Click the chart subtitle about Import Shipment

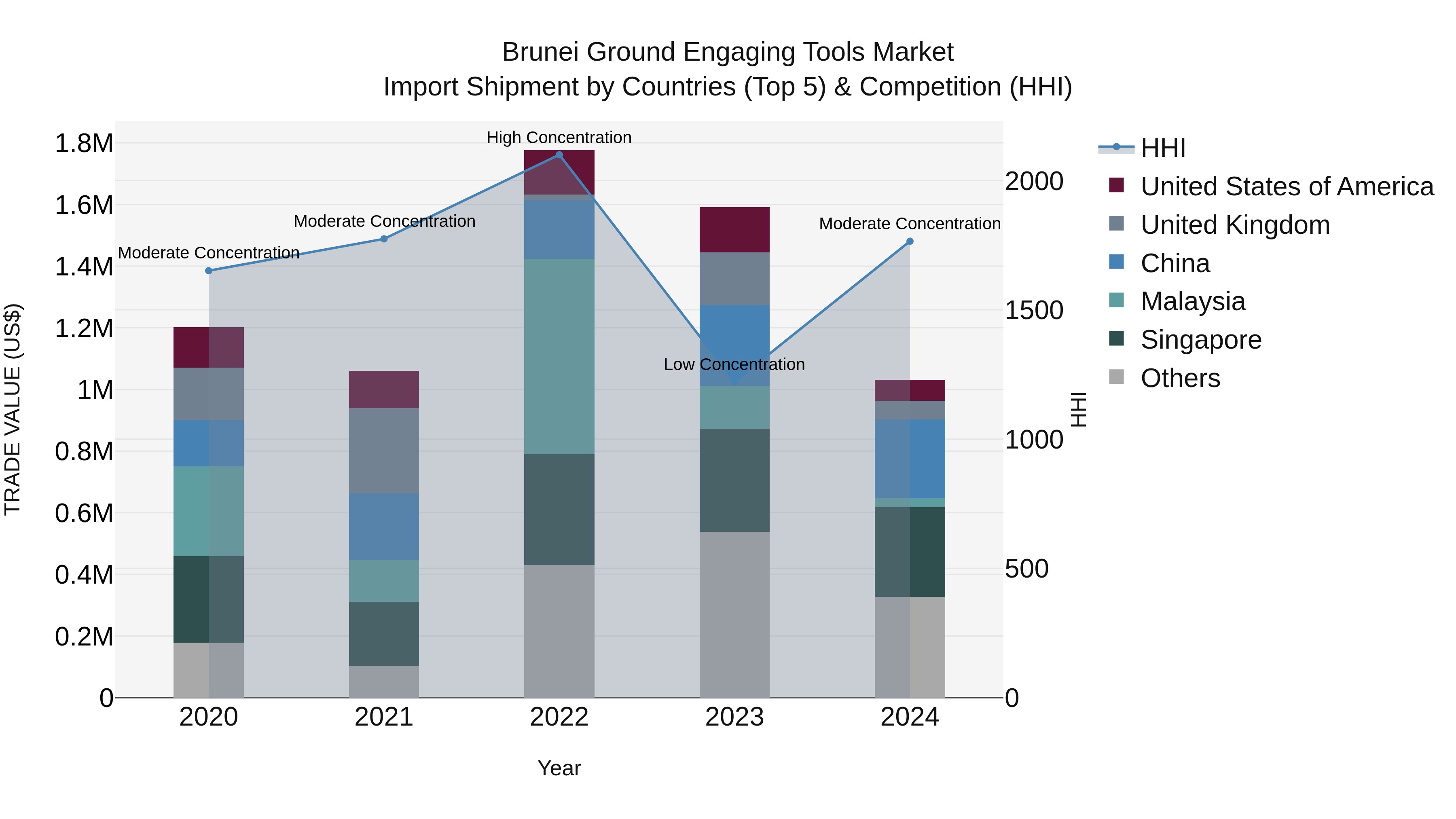[x=728, y=87]
